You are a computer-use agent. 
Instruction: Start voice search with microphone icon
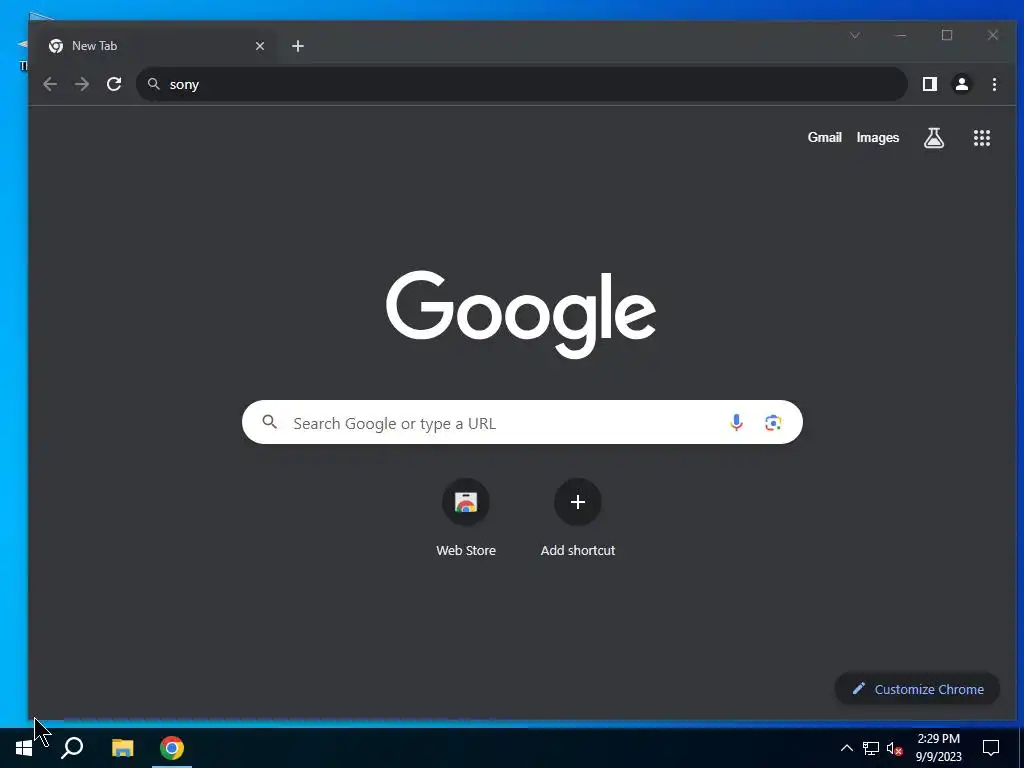tap(736, 423)
